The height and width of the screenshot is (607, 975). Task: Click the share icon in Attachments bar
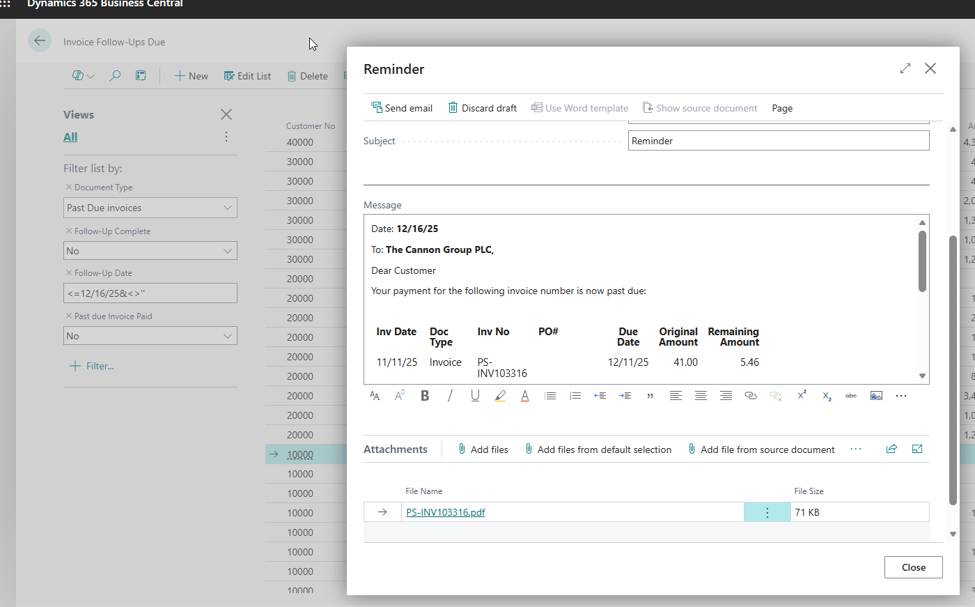coord(891,449)
